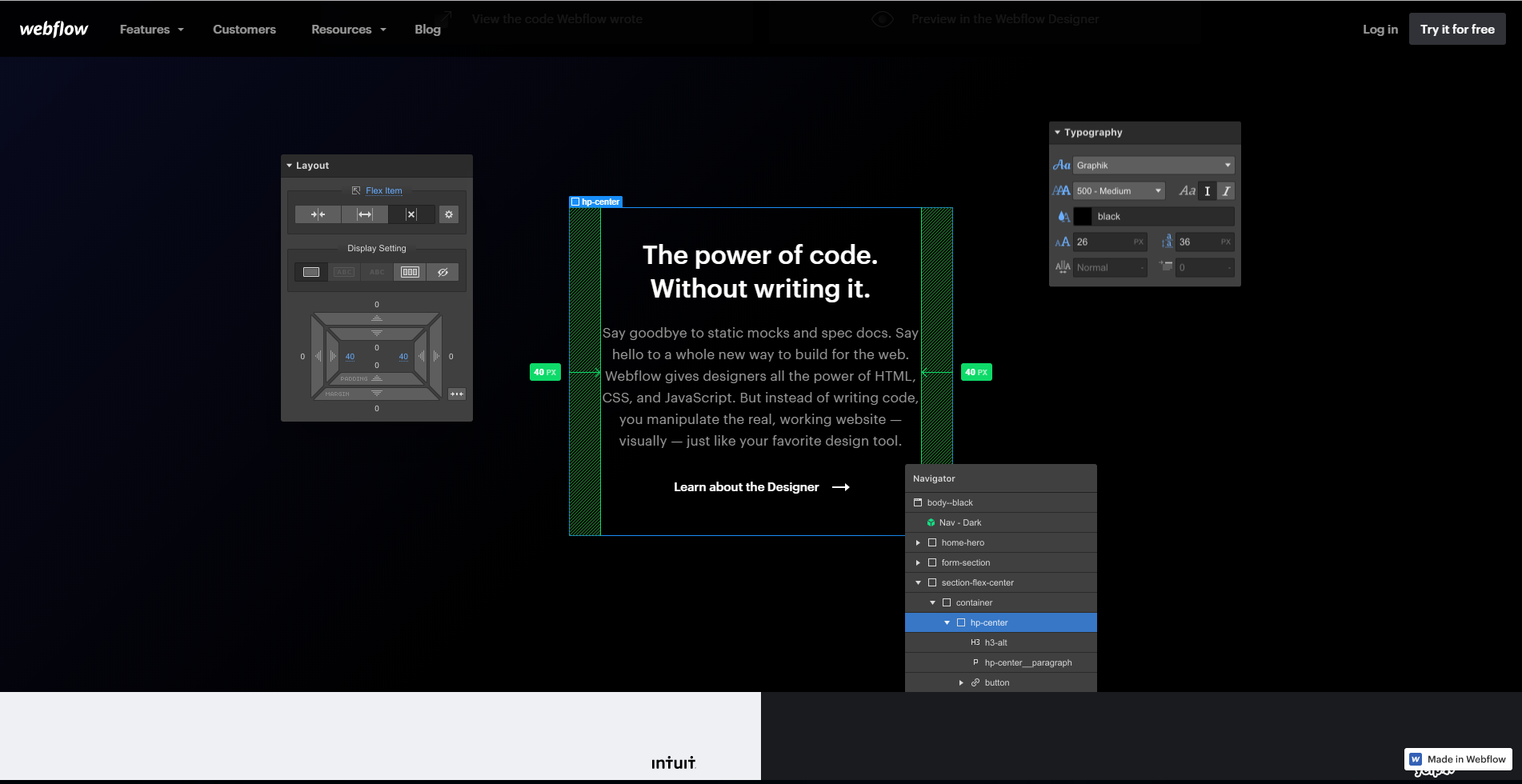The image size is (1522, 784).
Task: Click the flex item arrow icon
Action: [x=356, y=190]
